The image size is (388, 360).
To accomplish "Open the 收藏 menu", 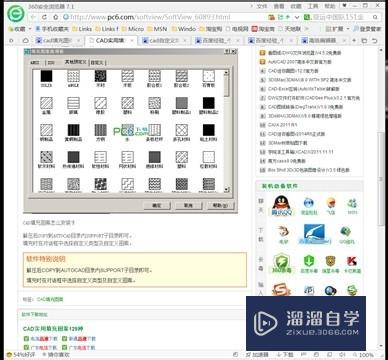I will click(x=296, y=6).
